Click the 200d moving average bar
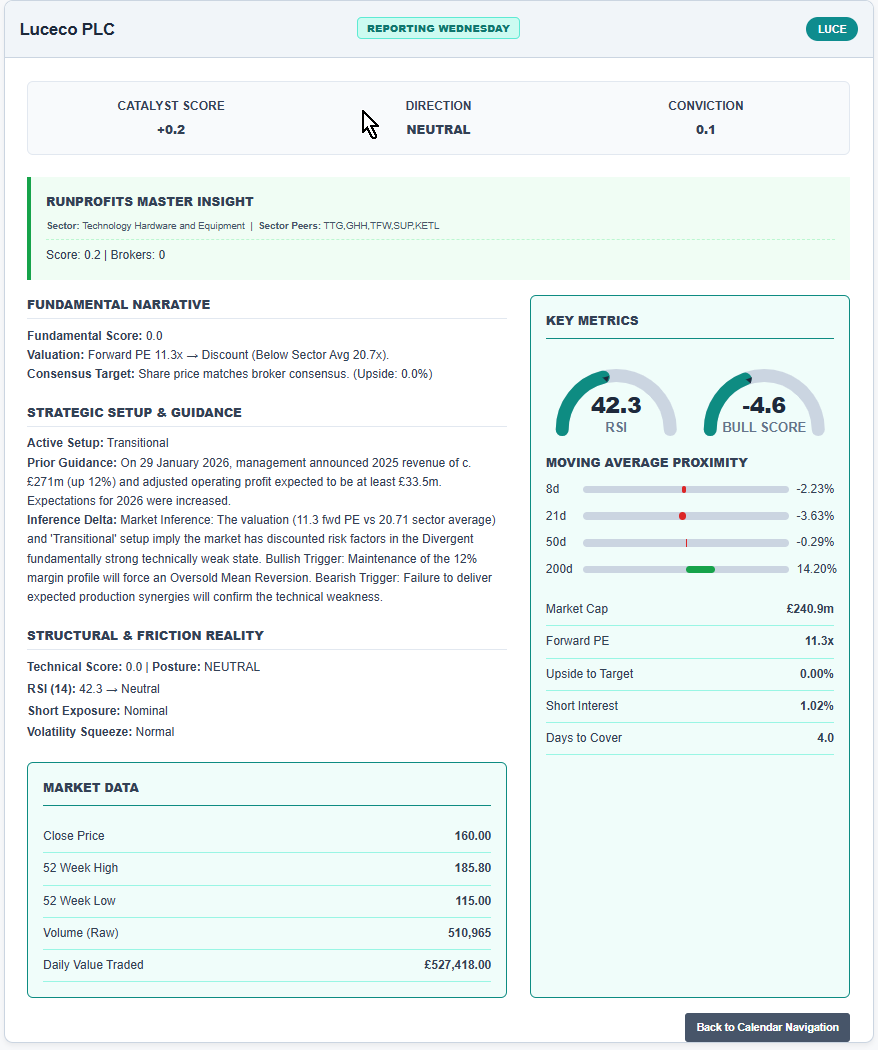This screenshot has width=878, height=1050. click(x=686, y=569)
